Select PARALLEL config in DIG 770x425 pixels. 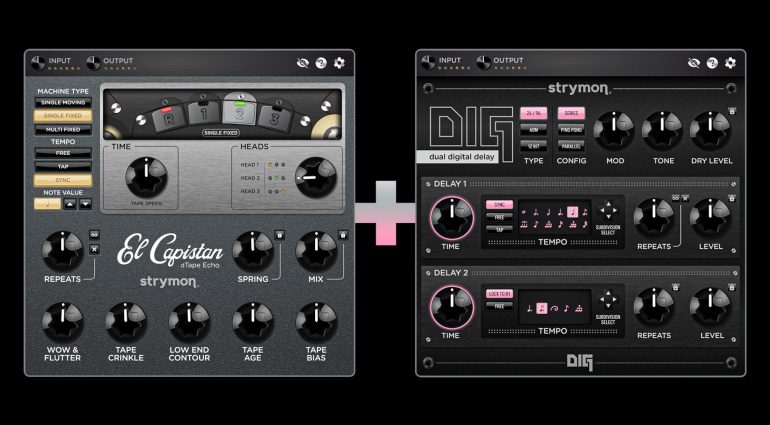click(571, 146)
